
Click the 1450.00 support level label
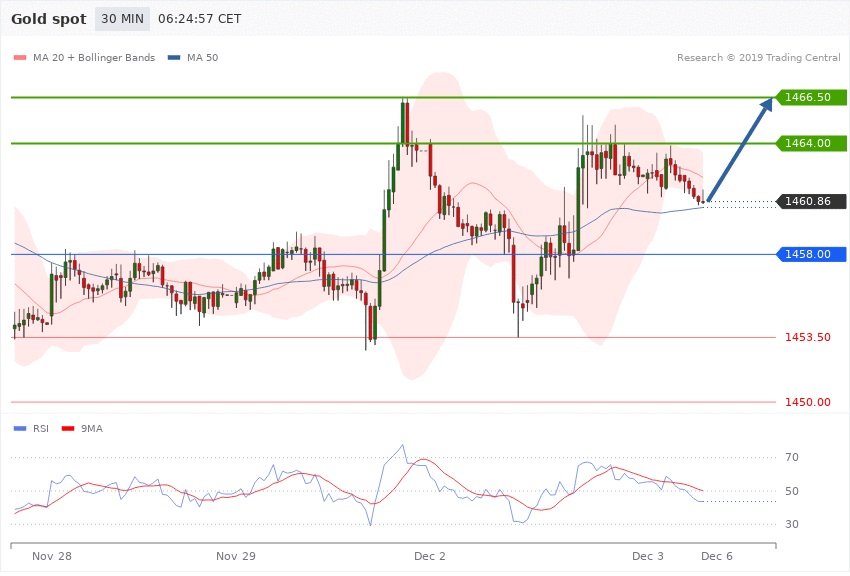point(808,402)
